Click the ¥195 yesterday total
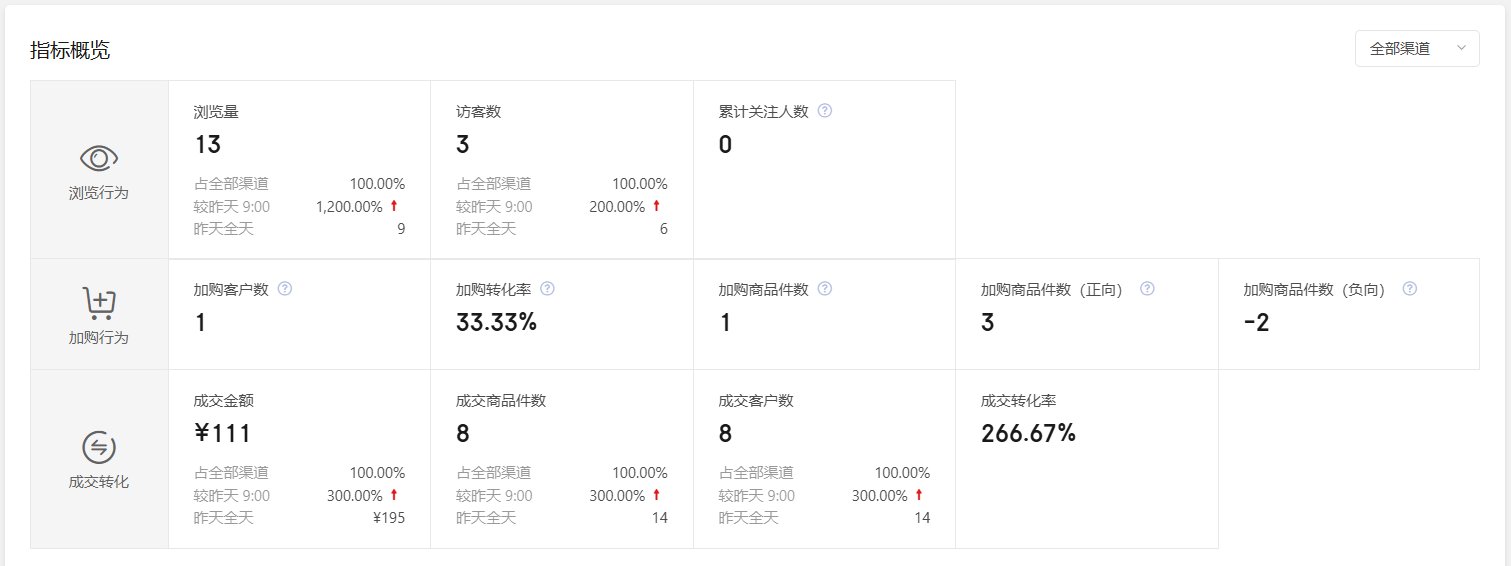 (x=389, y=518)
